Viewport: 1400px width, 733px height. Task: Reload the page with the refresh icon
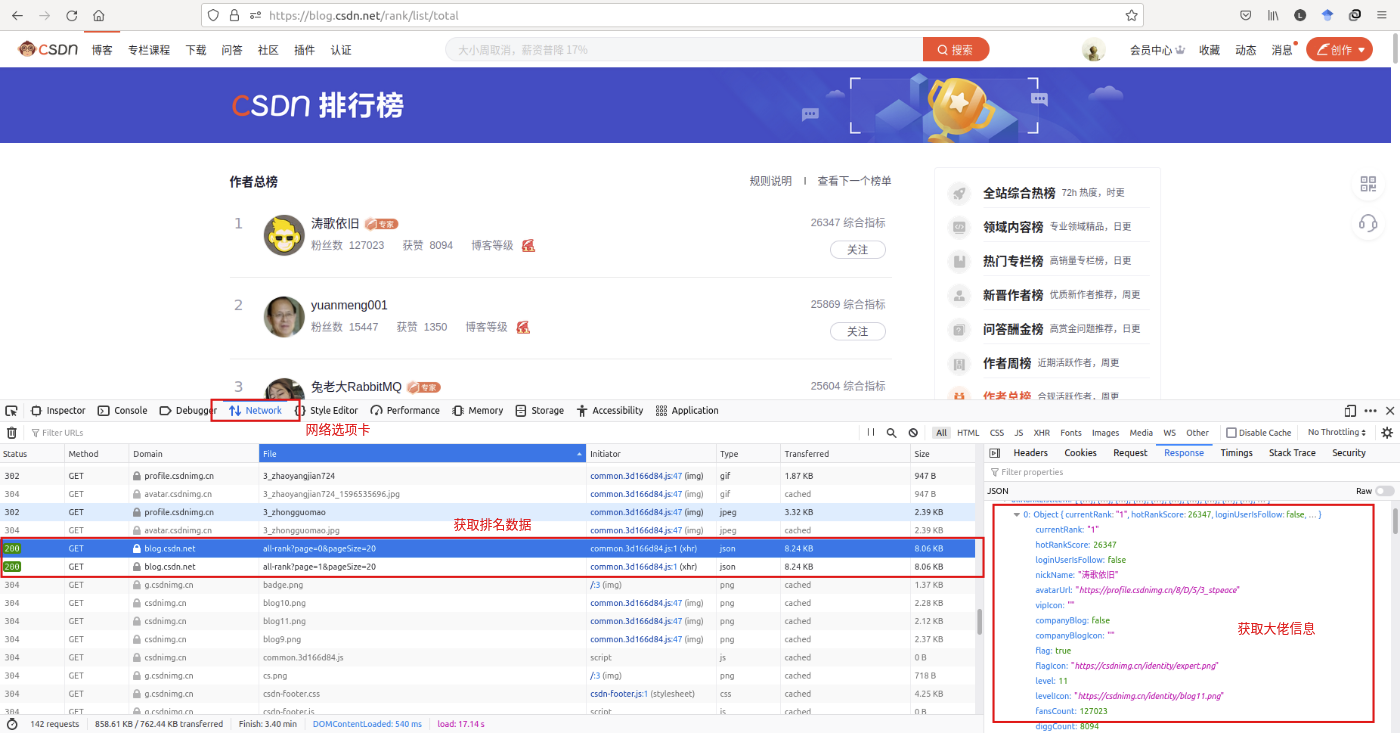coord(71,16)
